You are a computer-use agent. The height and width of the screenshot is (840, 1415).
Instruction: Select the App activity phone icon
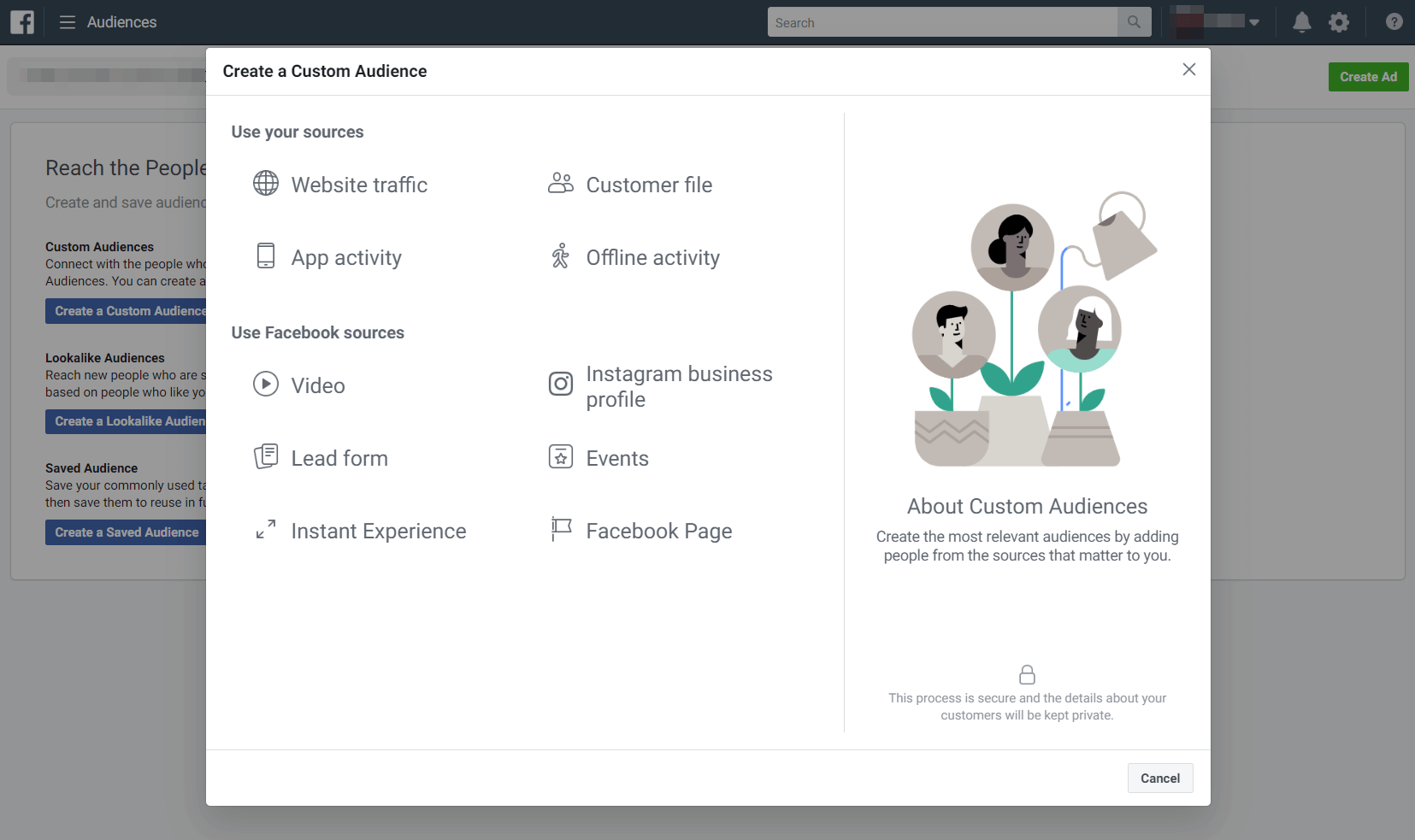point(266,256)
